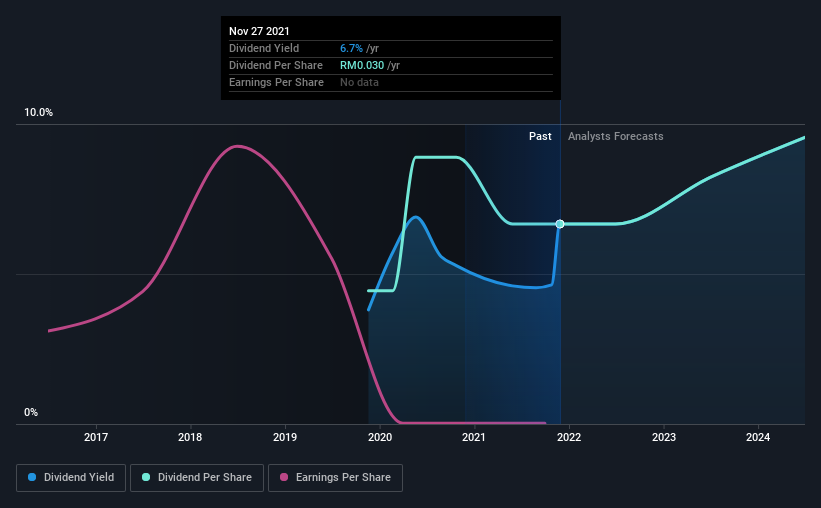Click the 2020 x-axis label
This screenshot has height=508, width=821.
point(380,437)
